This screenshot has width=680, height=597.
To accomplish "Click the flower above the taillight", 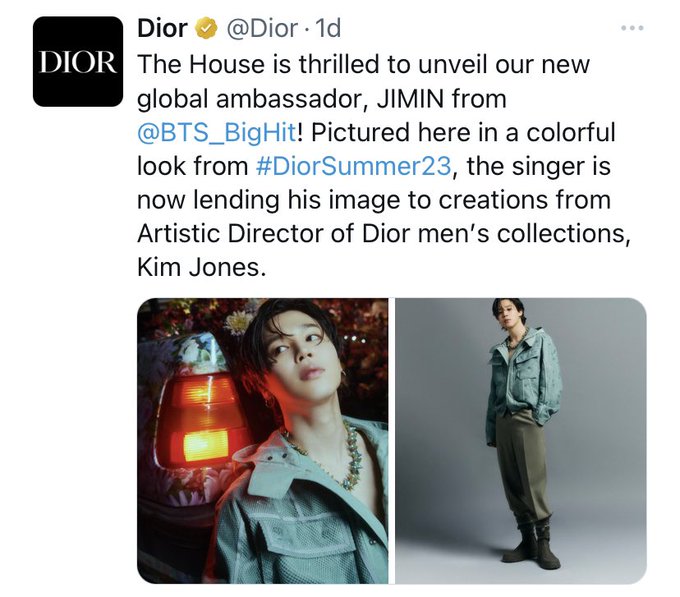I will point(240,323).
